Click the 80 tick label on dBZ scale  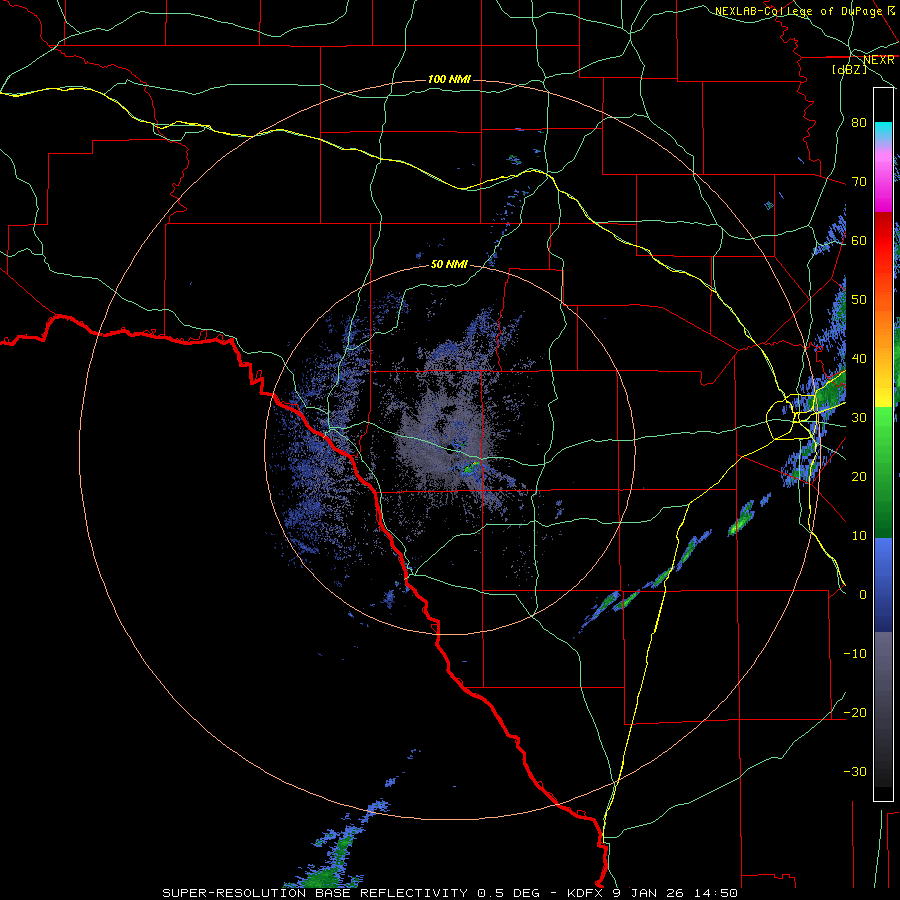click(859, 122)
